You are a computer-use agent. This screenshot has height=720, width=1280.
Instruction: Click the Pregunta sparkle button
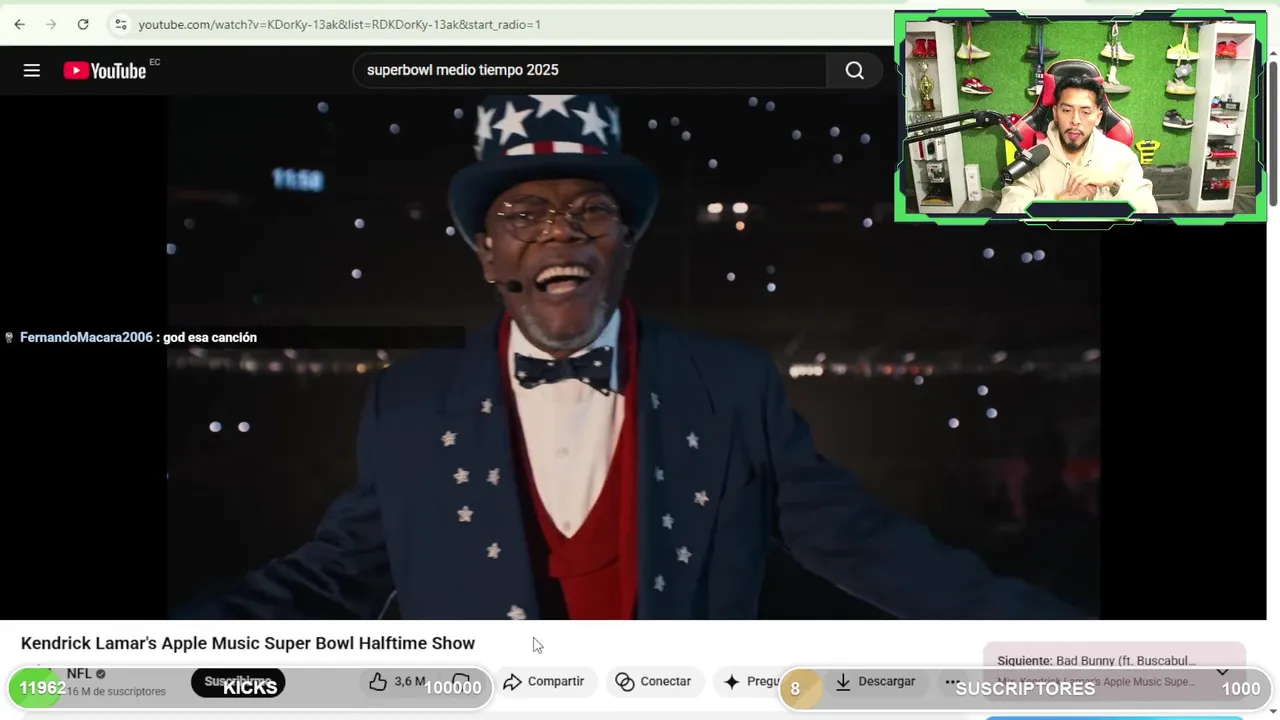[752, 681]
